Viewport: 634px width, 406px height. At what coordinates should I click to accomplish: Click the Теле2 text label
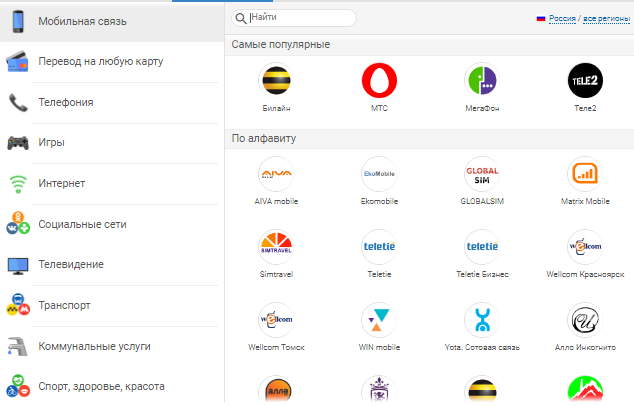click(x=585, y=108)
